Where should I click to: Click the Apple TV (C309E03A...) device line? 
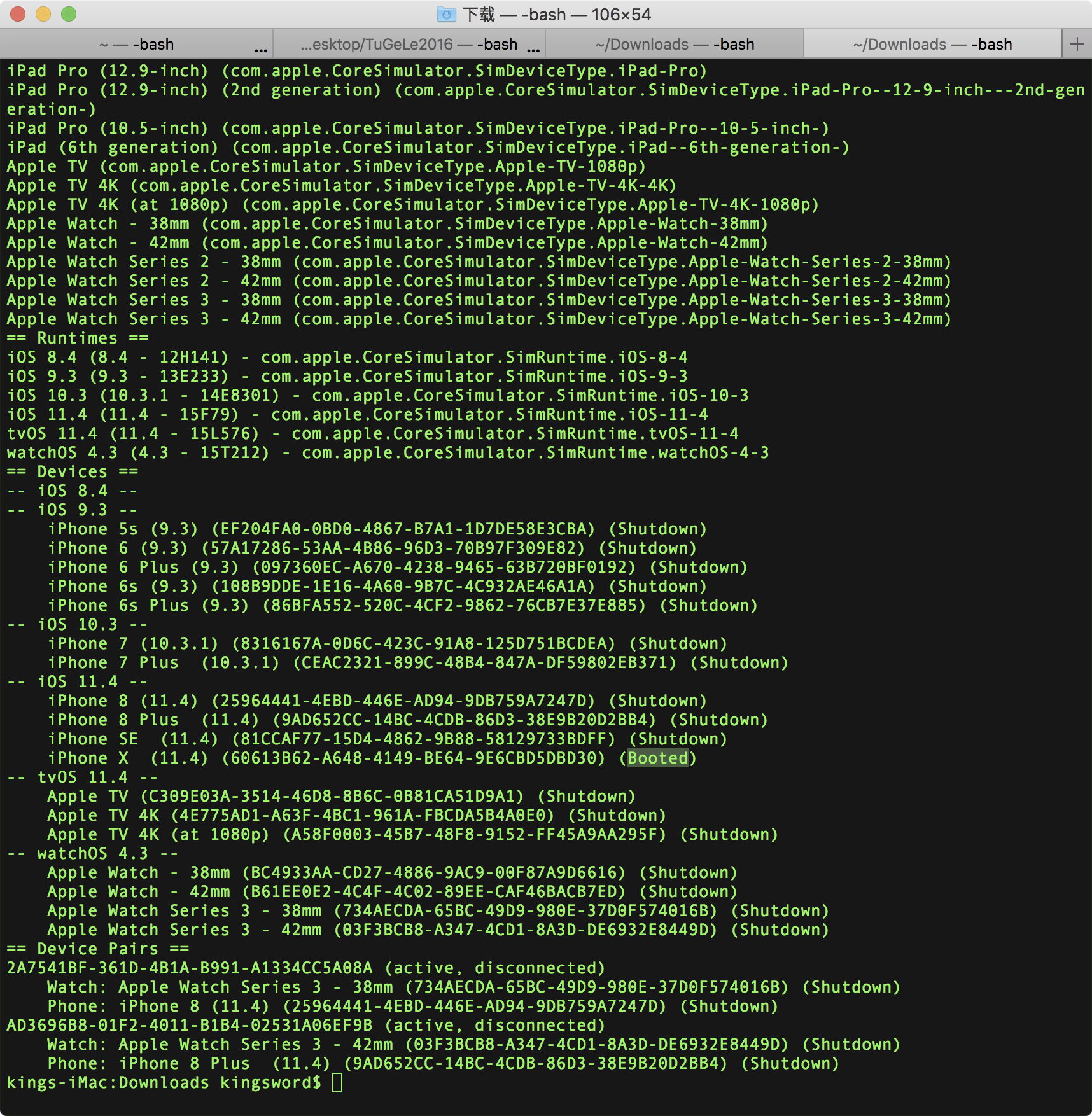click(342, 796)
